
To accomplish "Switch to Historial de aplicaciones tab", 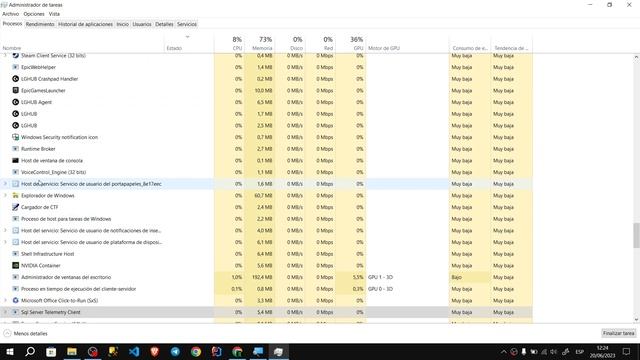I will (85, 24).
